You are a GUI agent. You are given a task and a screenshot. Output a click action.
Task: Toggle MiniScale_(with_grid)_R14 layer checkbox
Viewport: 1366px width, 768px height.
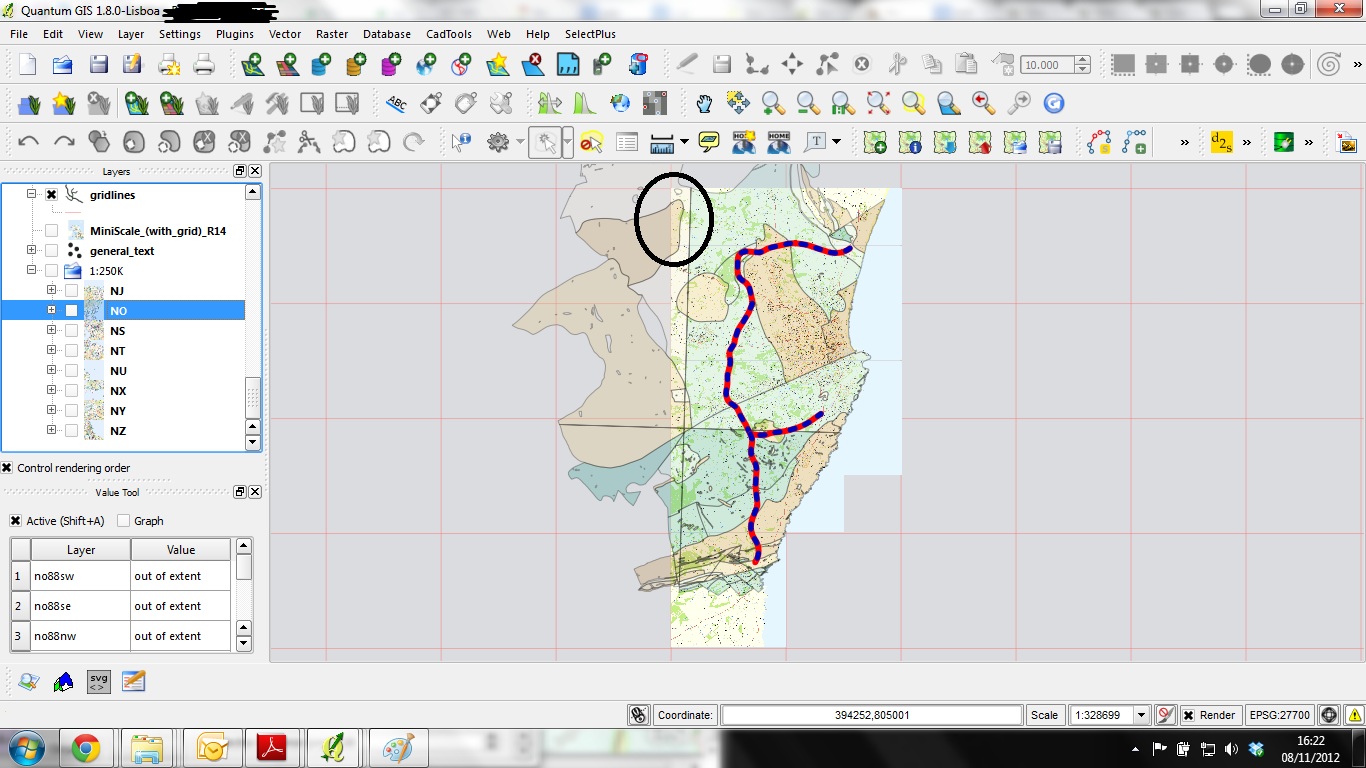point(51,231)
